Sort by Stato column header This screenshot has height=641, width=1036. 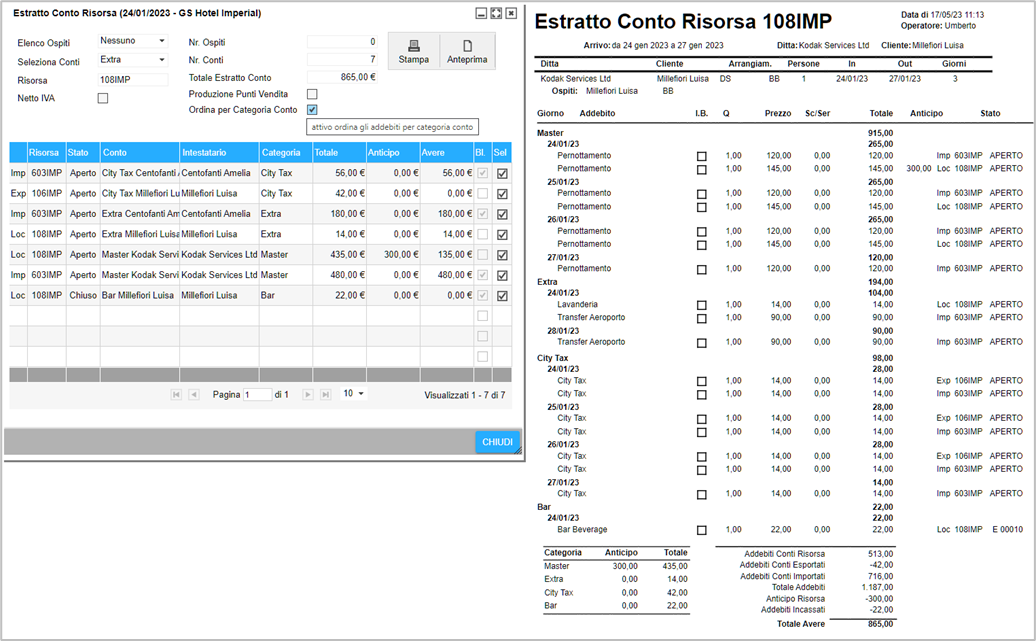point(83,153)
